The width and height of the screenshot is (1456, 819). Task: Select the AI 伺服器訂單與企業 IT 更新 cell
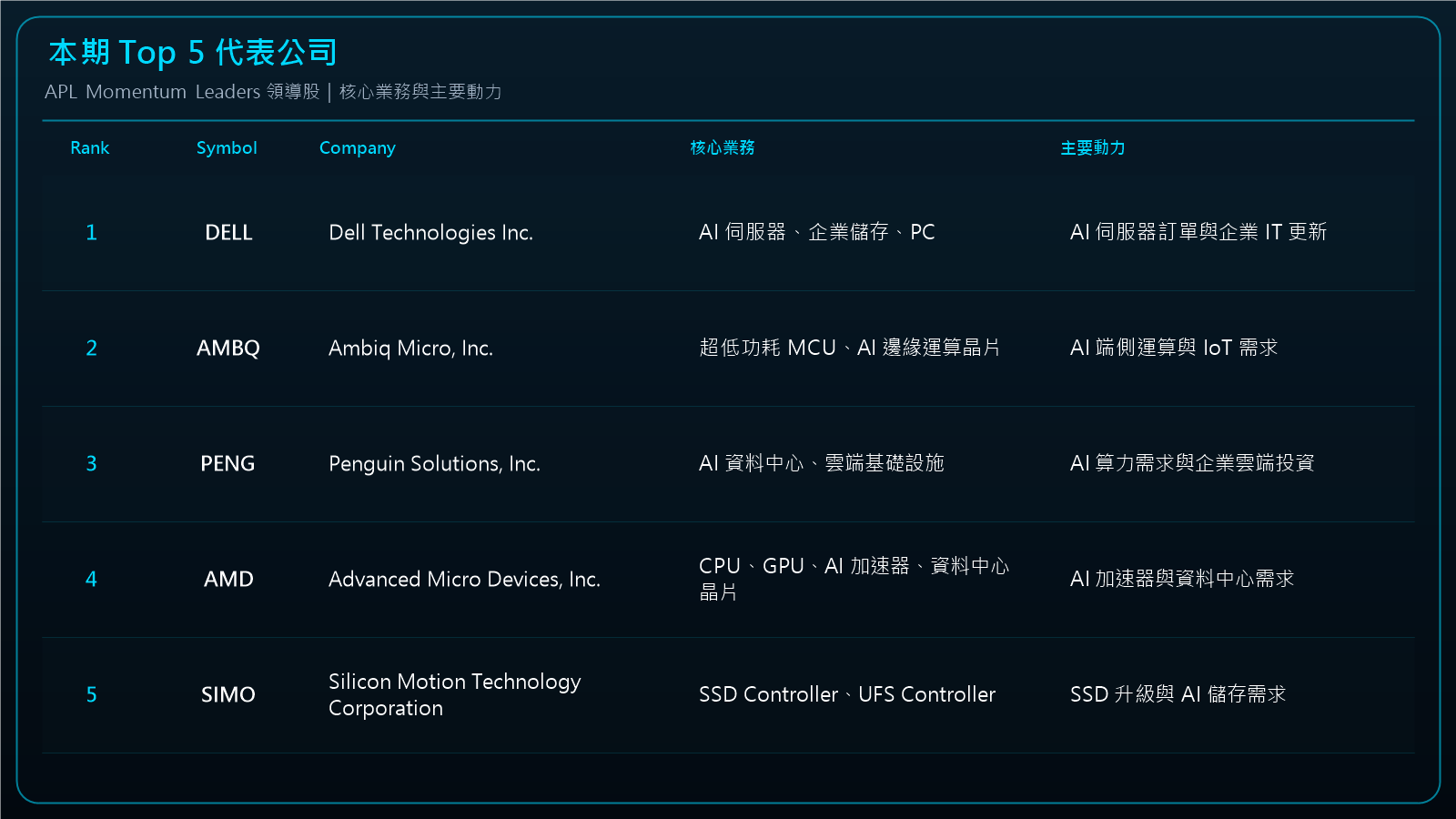pyautogui.click(x=1198, y=232)
